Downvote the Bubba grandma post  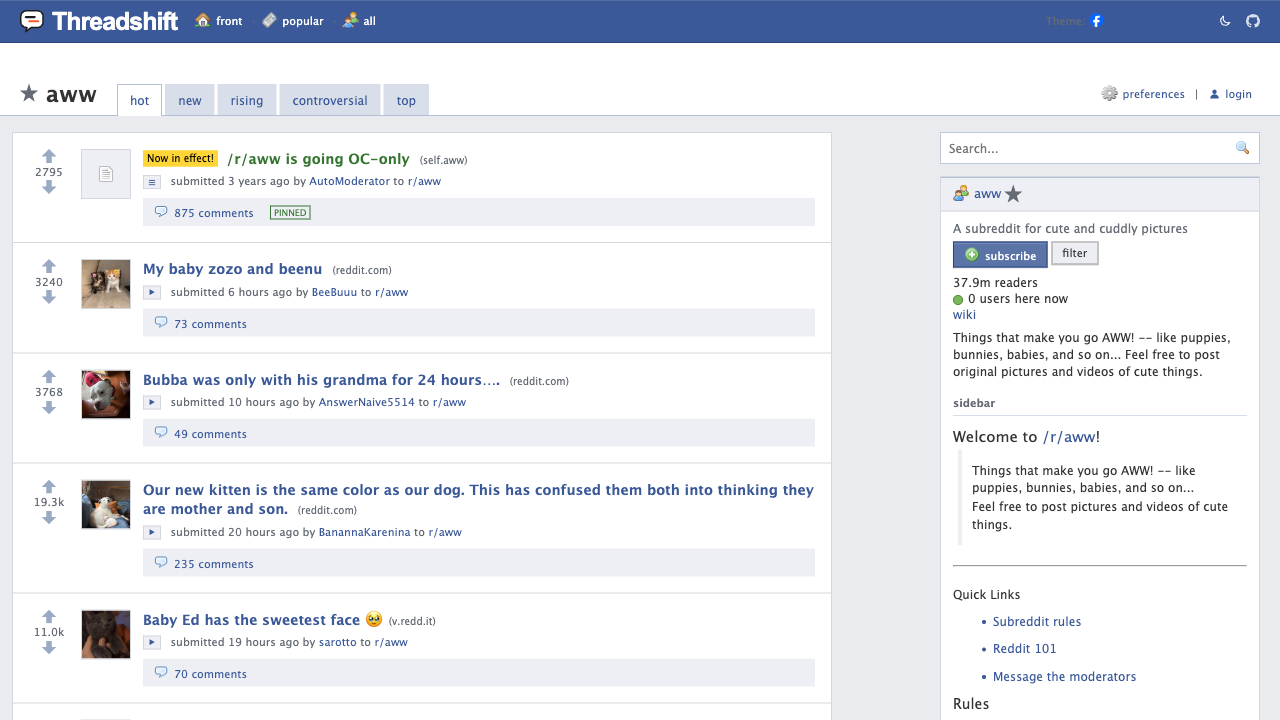[49, 408]
